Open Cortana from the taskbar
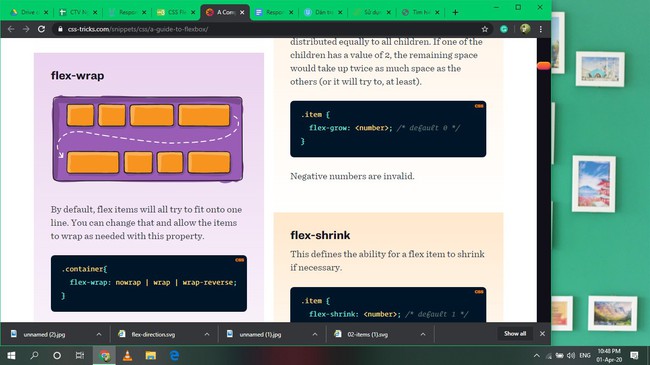This screenshot has height=365, width=650. pos(57,355)
